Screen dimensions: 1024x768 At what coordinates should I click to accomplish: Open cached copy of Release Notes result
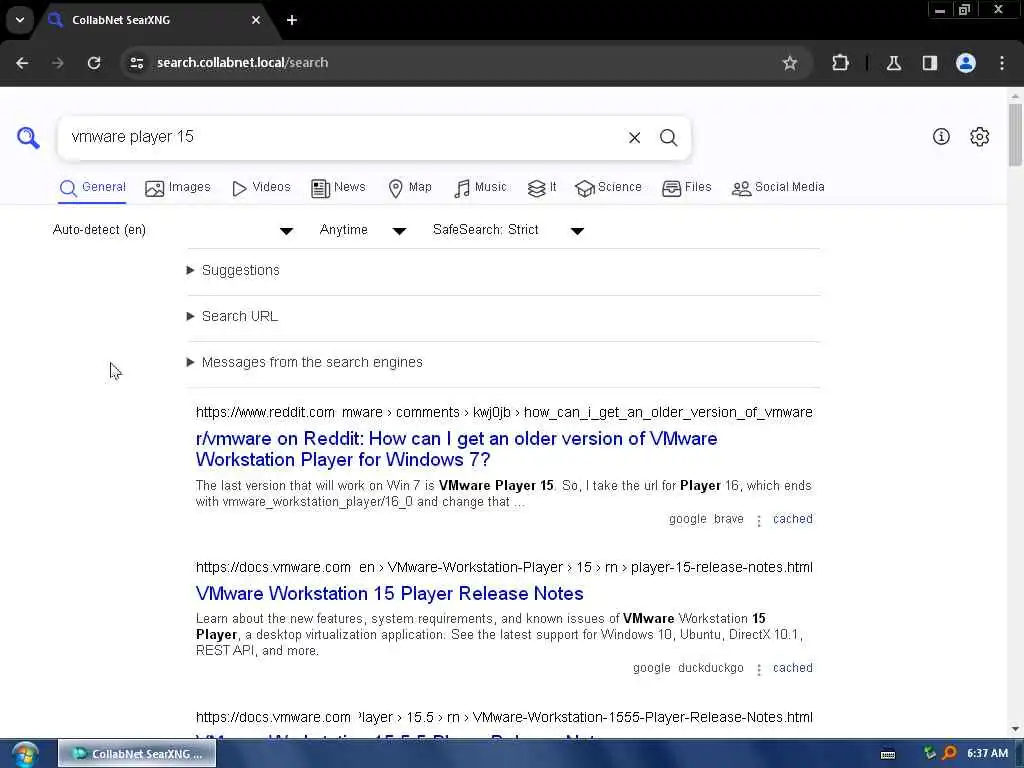pos(793,667)
